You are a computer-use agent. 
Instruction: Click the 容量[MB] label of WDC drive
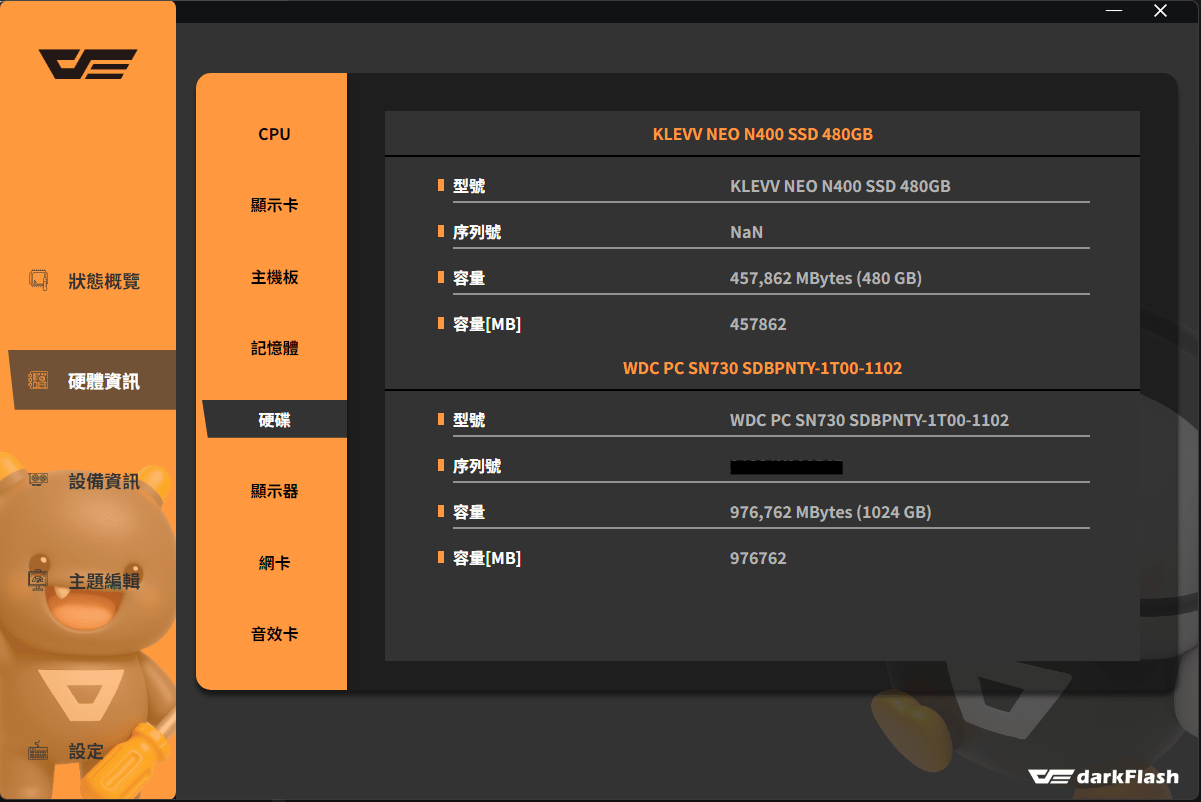487,558
